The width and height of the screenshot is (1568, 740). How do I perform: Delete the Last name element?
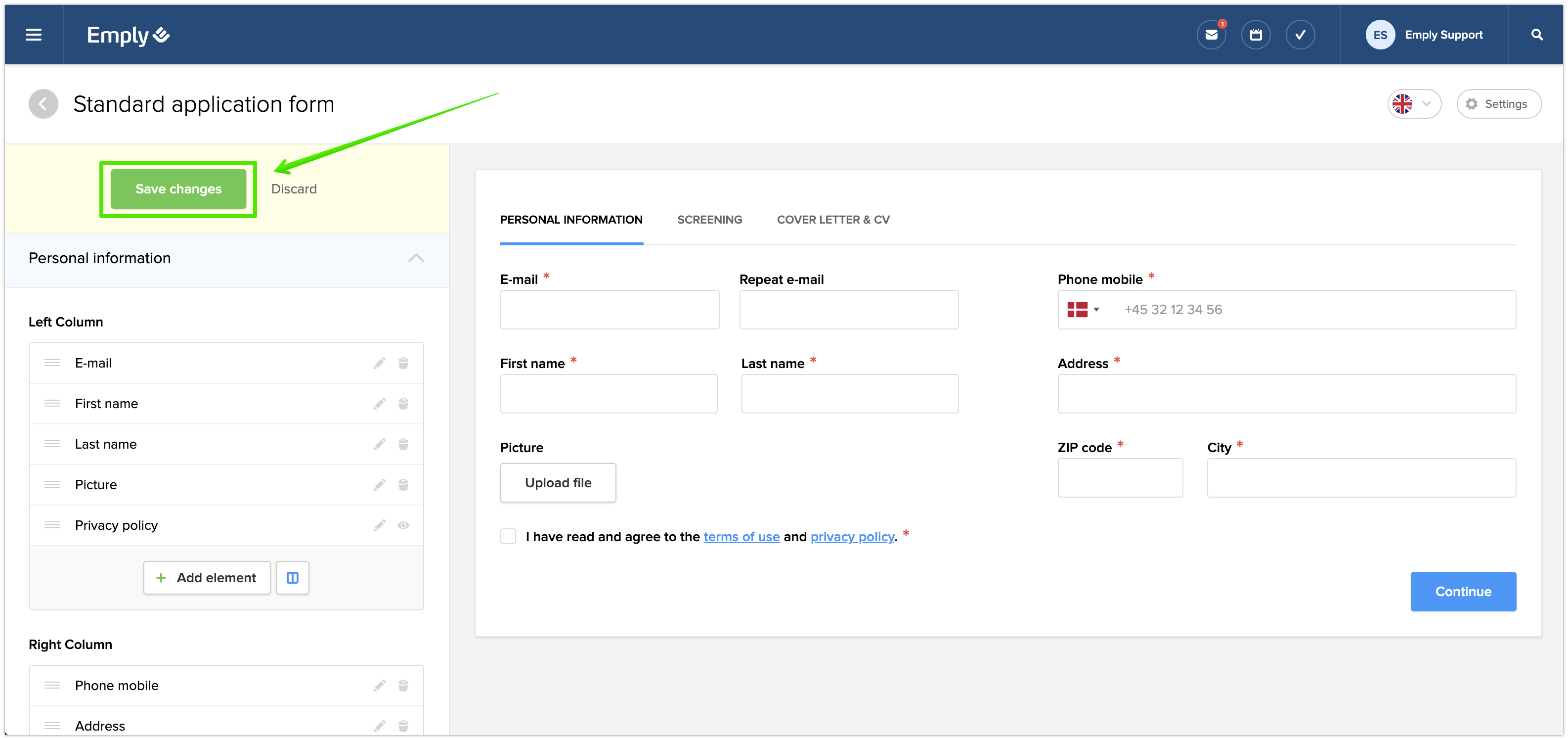pos(403,444)
